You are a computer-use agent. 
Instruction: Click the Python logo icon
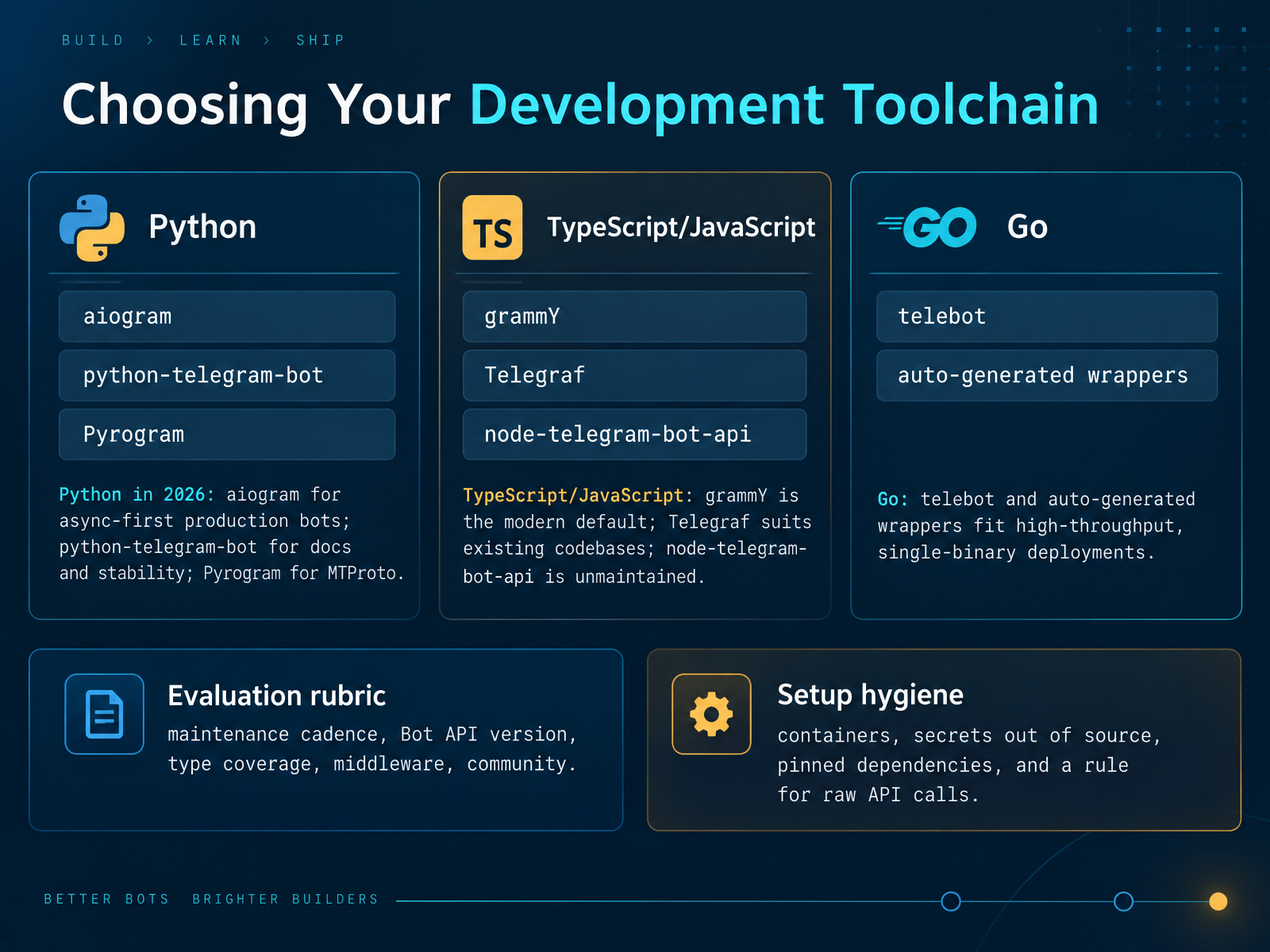point(92,228)
